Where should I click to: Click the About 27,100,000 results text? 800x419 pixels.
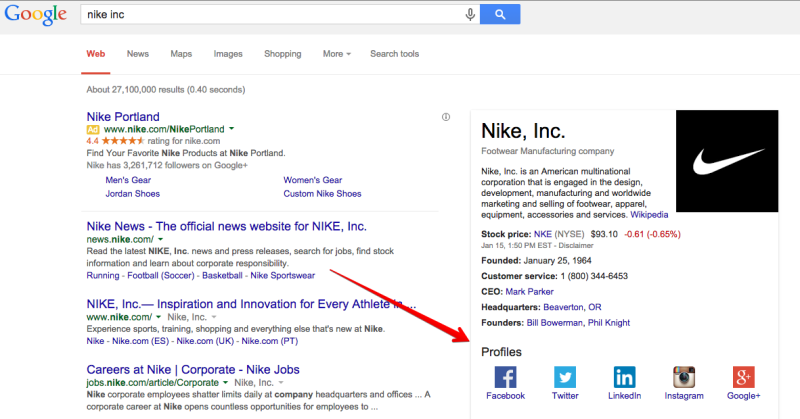tap(166, 89)
